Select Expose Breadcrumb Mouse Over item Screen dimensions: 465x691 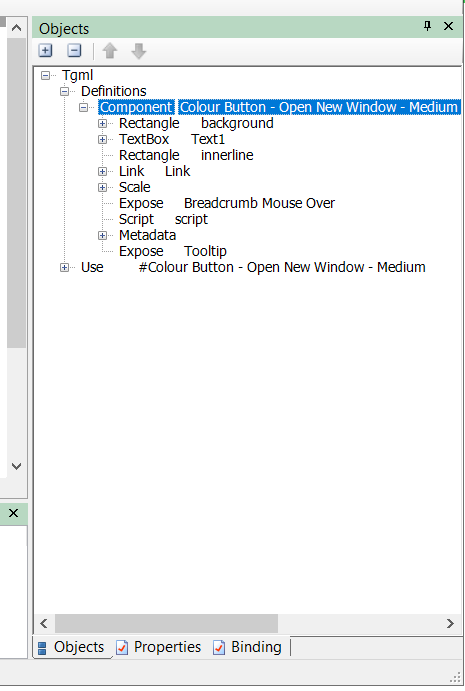click(x=227, y=203)
